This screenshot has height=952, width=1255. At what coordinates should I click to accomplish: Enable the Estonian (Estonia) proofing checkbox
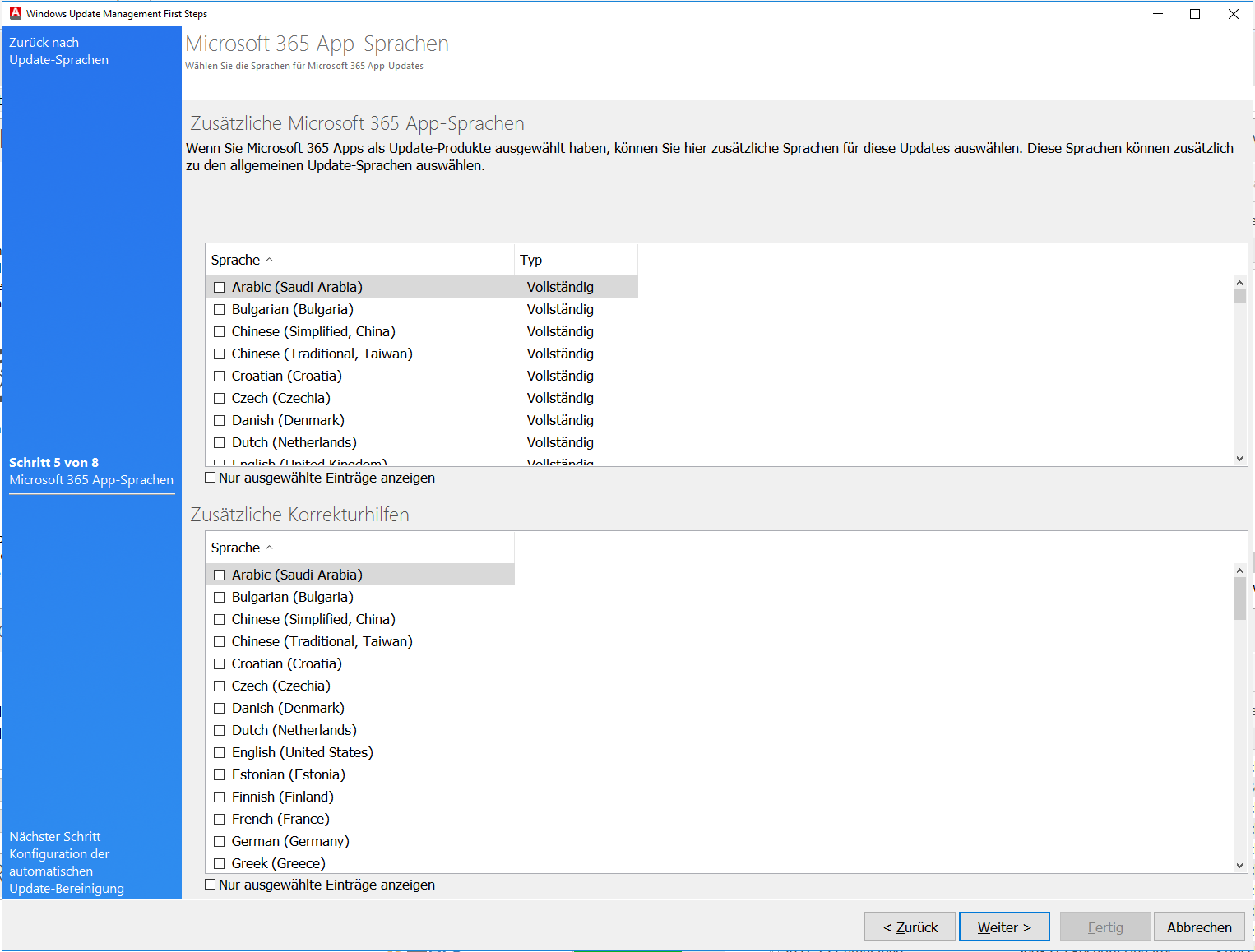click(x=219, y=775)
